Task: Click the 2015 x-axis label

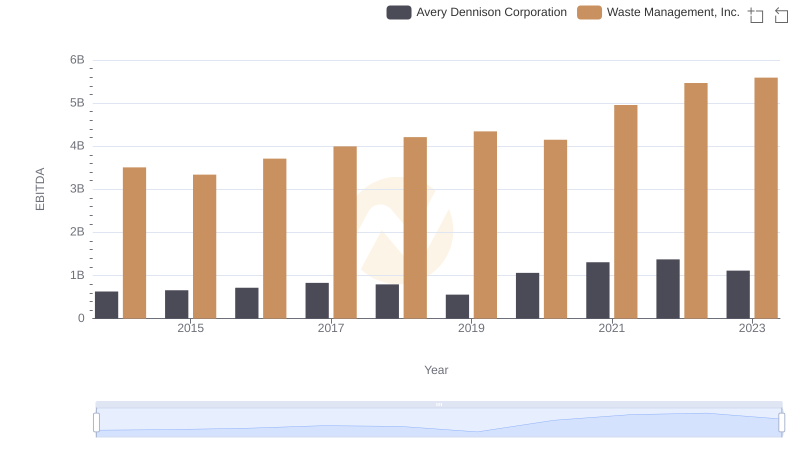Action: point(190,328)
